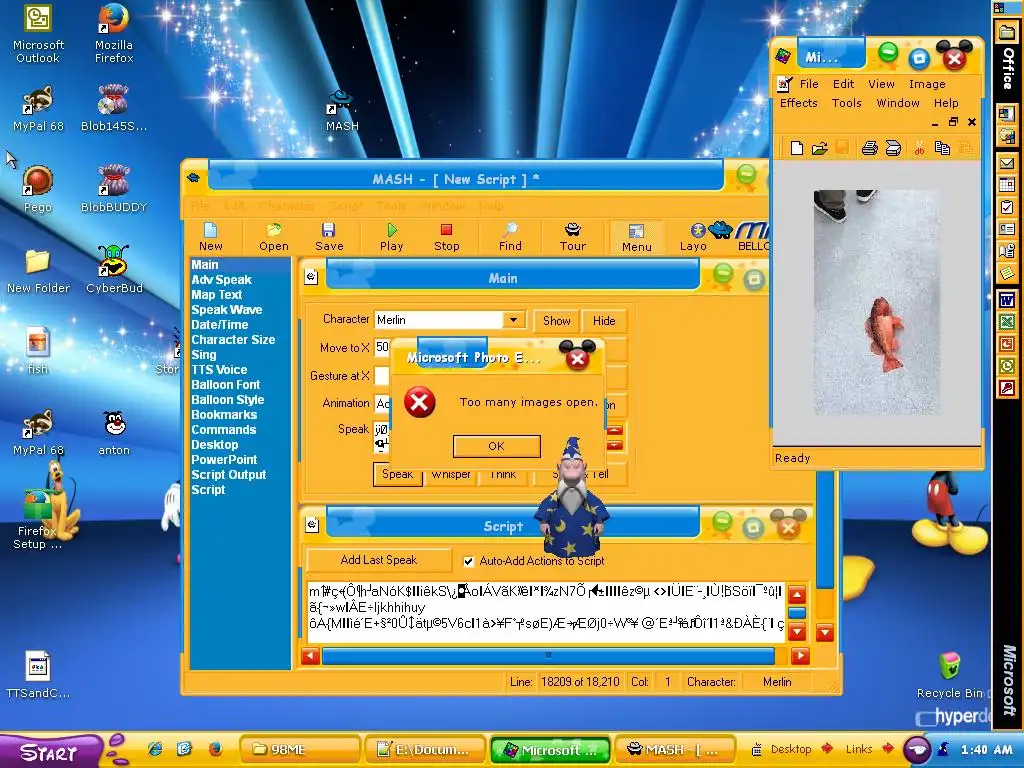Click the Copy icon in Photo Editor

[942, 148]
